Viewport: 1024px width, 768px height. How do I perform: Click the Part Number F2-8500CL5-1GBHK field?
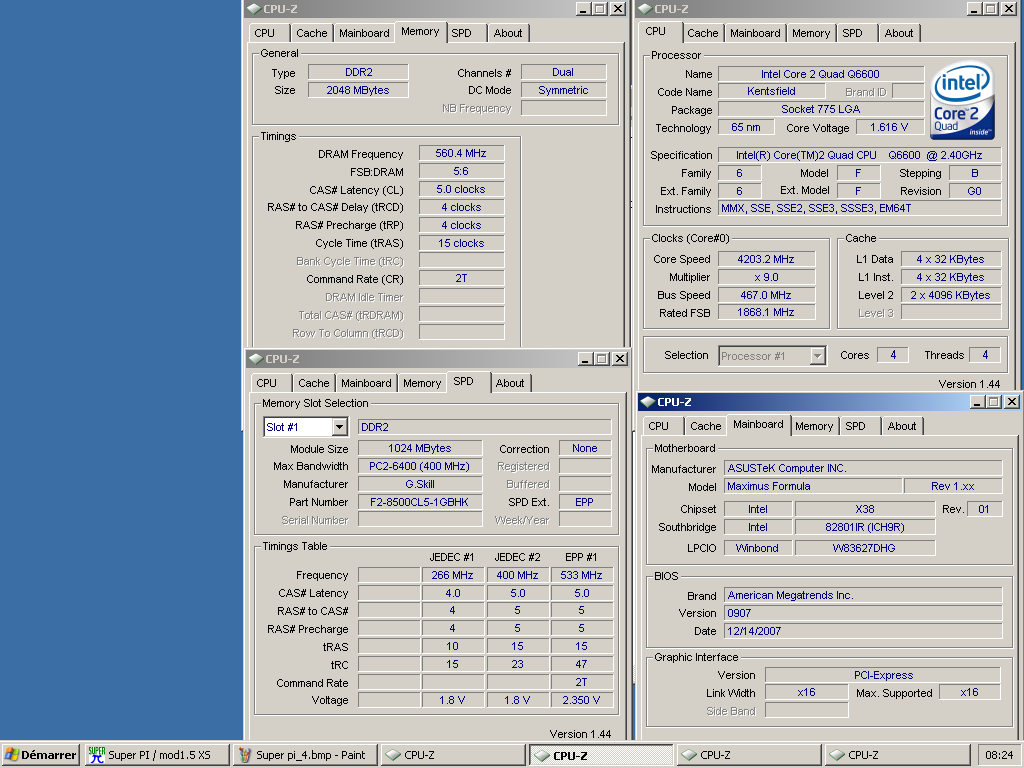tap(419, 502)
